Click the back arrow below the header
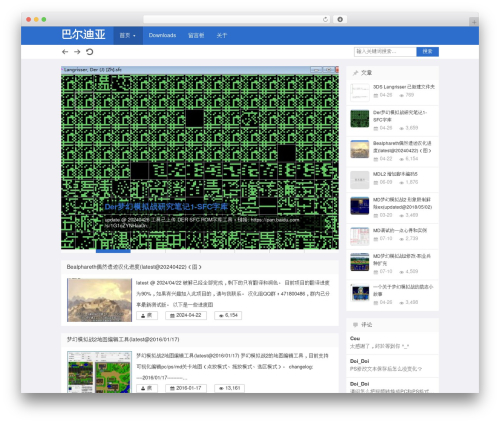Image resolution: width=500 pixels, height=423 pixels. point(65,52)
